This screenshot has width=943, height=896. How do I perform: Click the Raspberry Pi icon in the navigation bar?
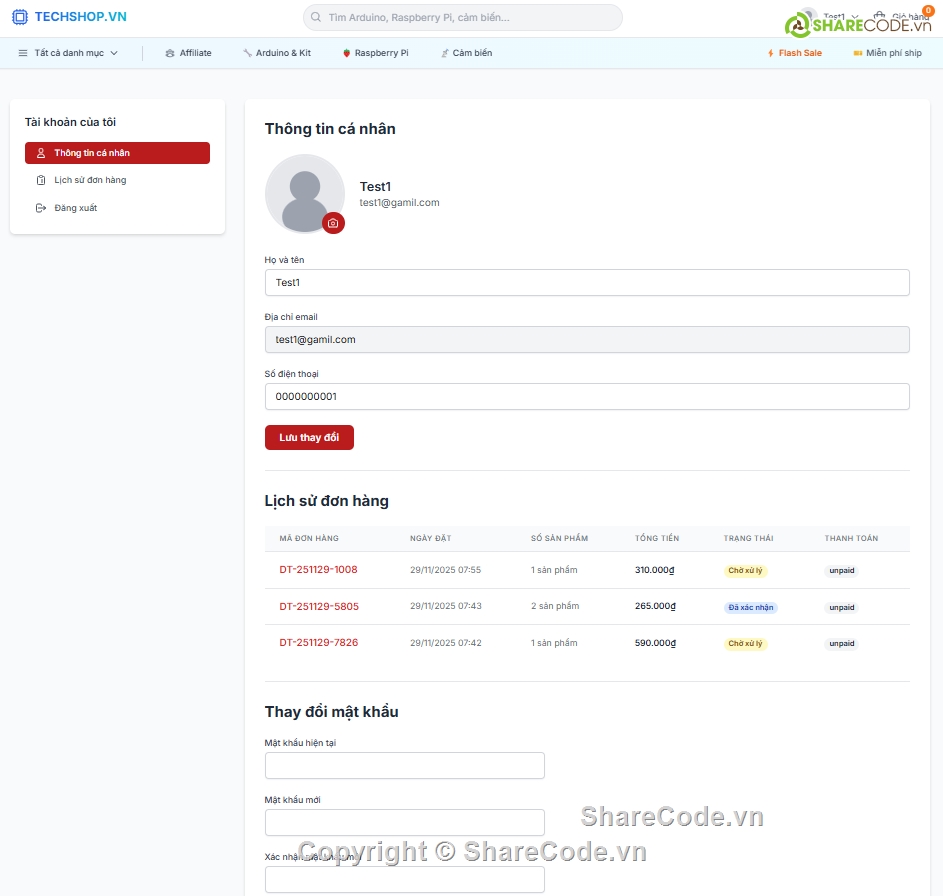point(345,52)
